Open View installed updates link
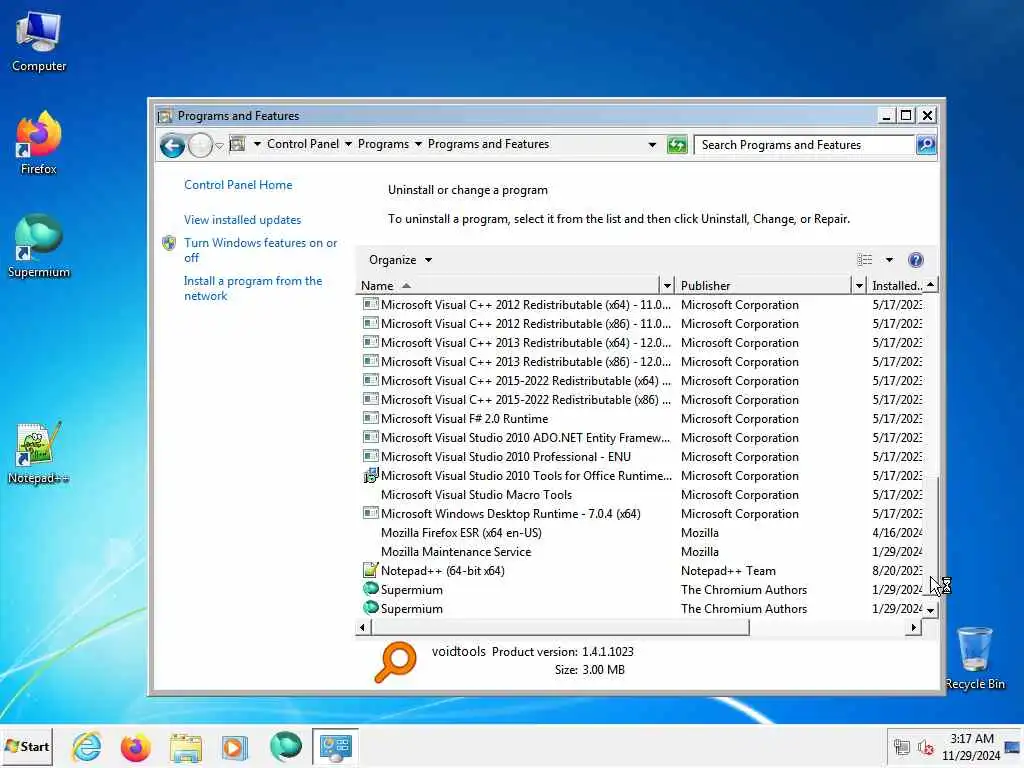The width and height of the screenshot is (1024, 768). tap(242, 220)
